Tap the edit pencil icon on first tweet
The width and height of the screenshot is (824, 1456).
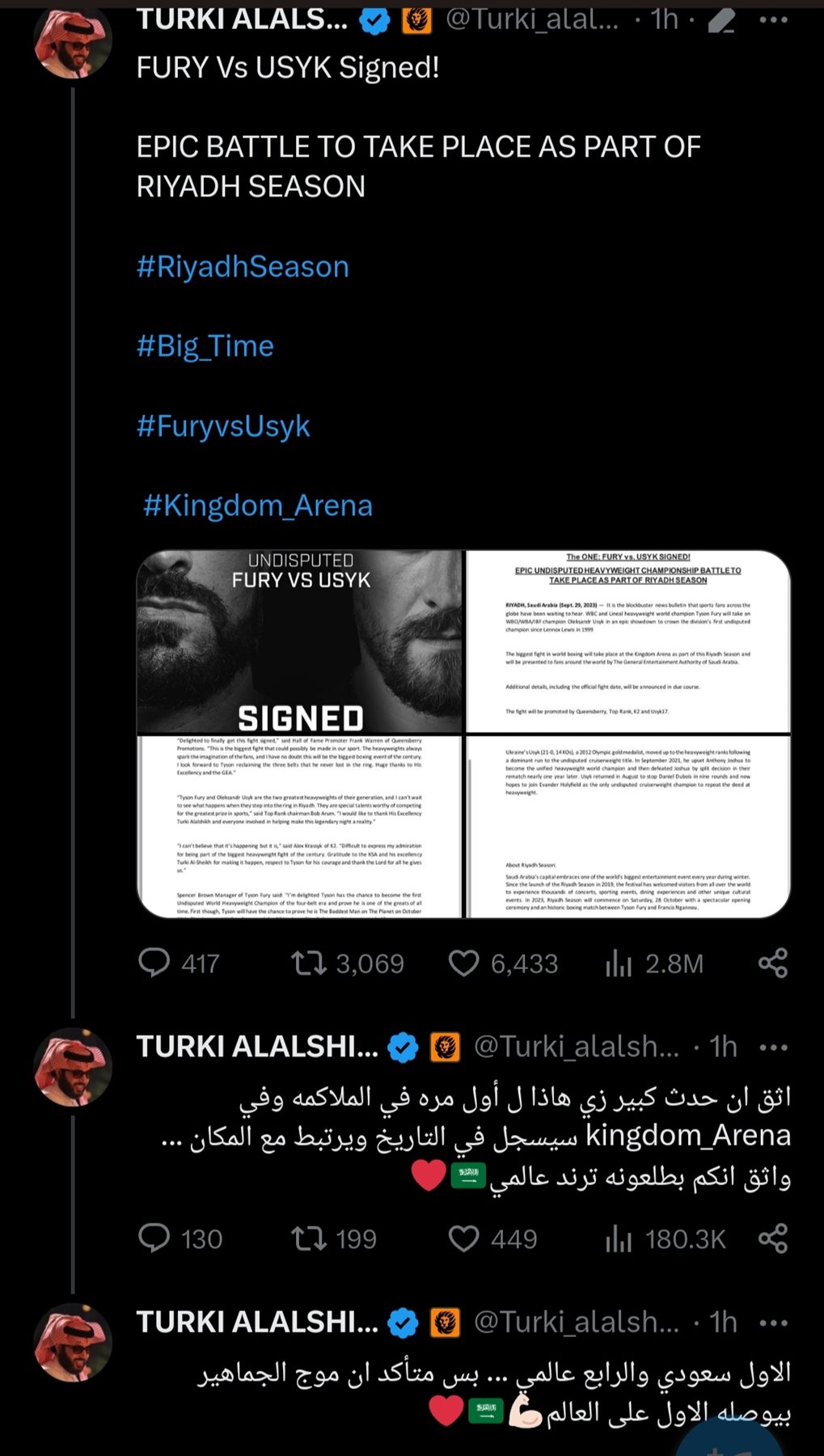click(x=720, y=19)
